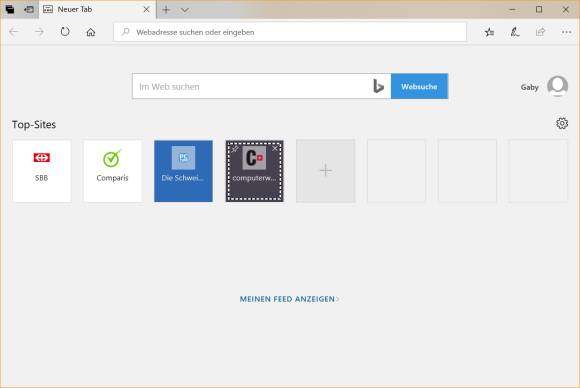Open the three-dot settings menu

[566, 32]
